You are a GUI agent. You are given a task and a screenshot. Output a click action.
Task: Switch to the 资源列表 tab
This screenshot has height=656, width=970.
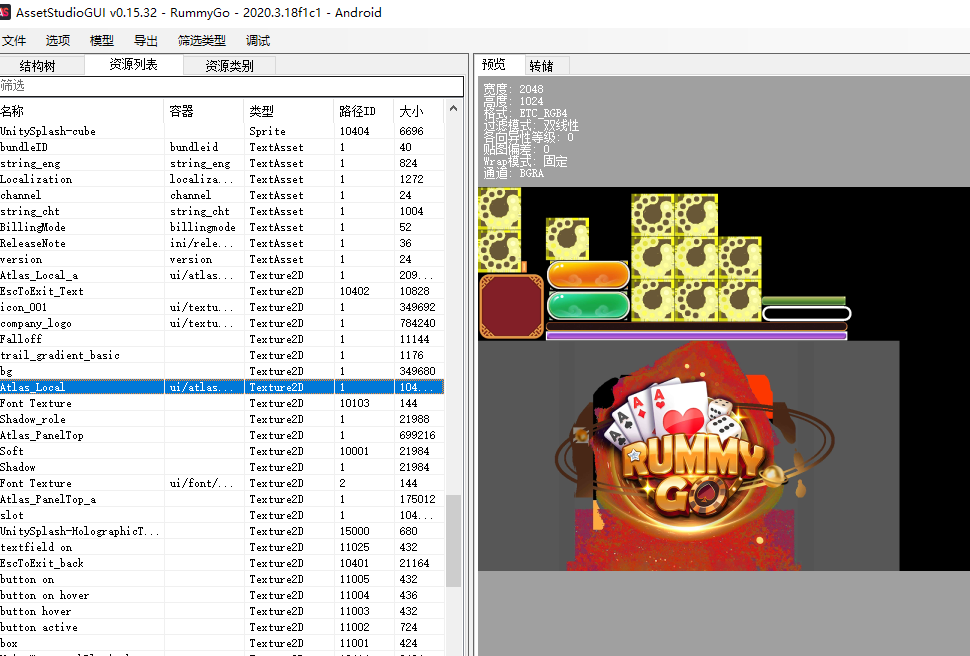[134, 64]
